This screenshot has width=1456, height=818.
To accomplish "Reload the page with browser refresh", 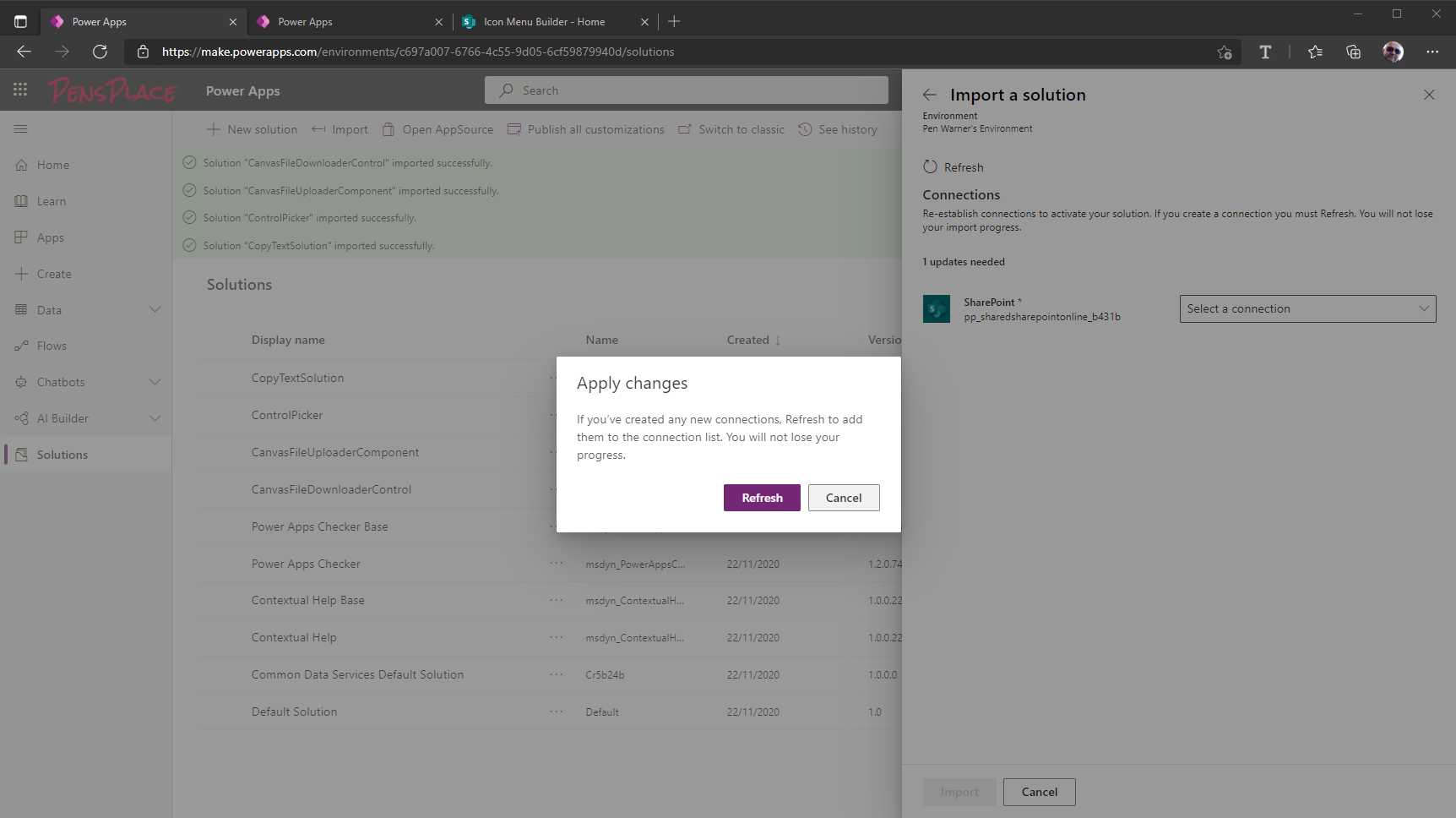I will point(100,52).
